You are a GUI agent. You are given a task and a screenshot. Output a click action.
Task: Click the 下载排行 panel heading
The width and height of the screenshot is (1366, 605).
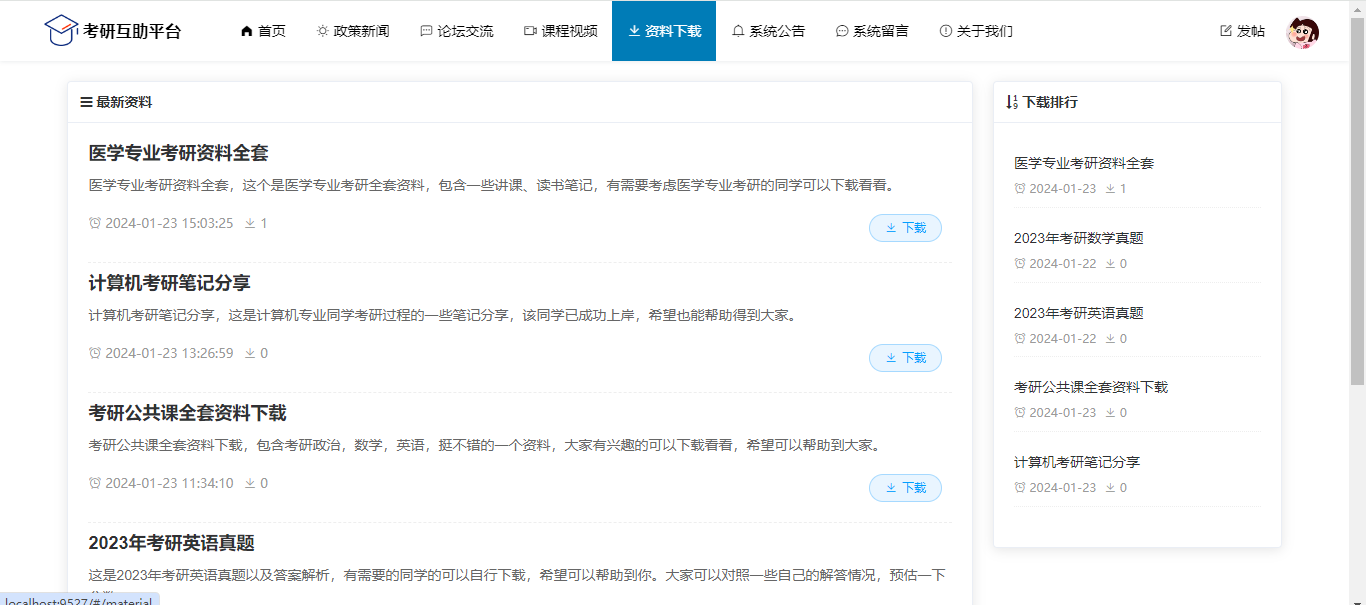(1050, 102)
